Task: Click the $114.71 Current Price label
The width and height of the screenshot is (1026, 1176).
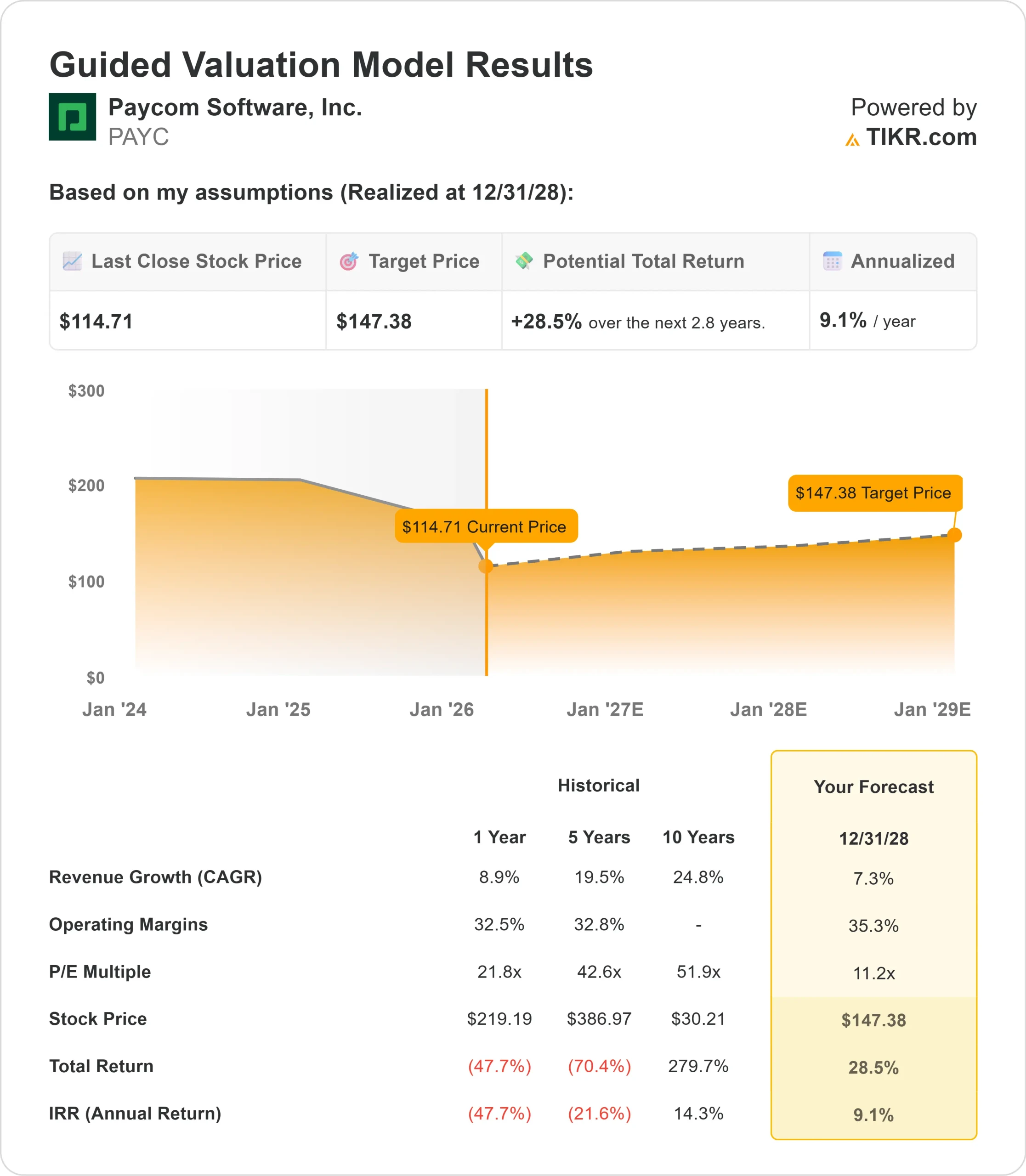Action: click(x=486, y=526)
